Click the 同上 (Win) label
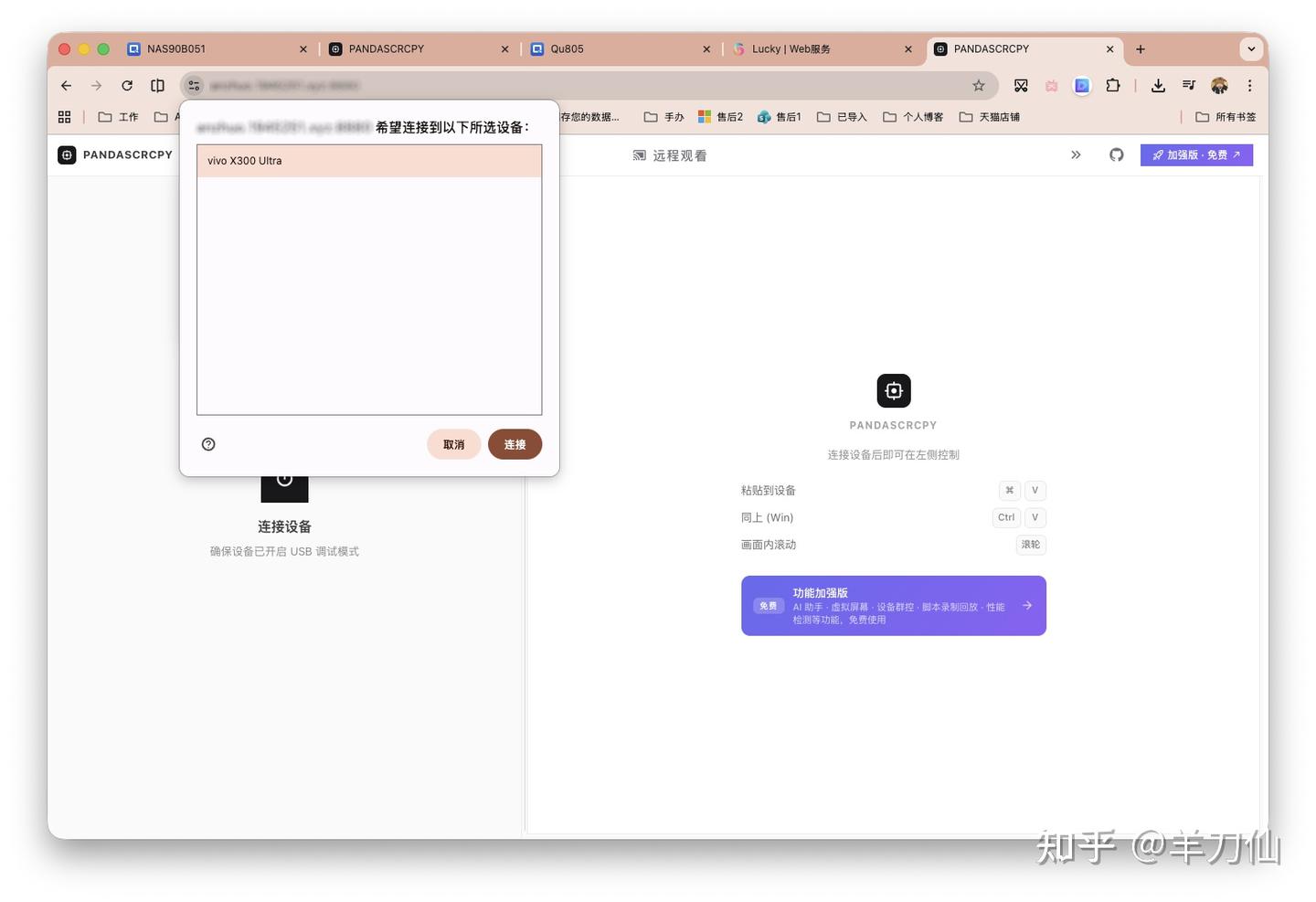 pos(768,517)
